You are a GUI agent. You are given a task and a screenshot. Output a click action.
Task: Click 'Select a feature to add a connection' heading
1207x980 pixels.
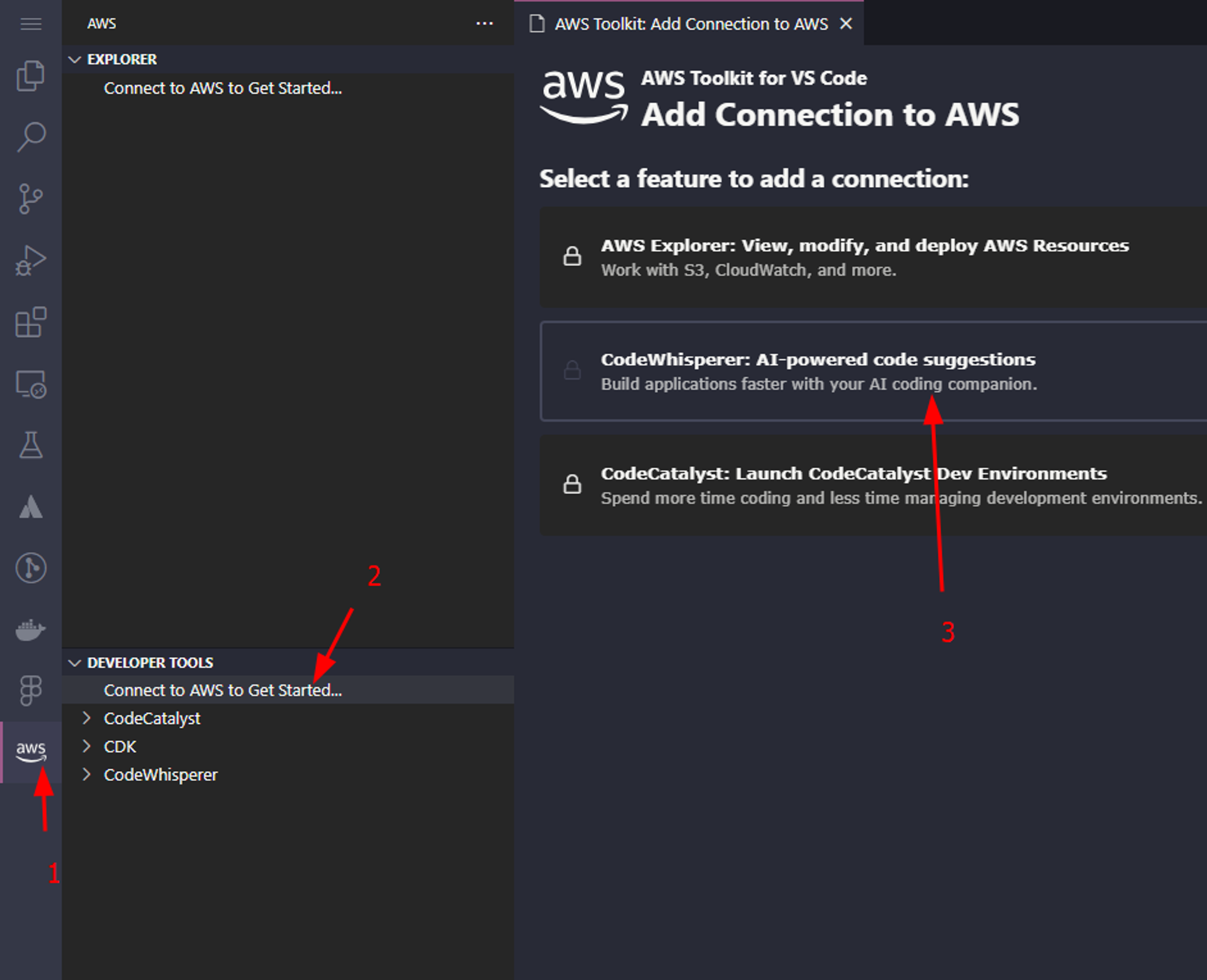click(x=754, y=179)
